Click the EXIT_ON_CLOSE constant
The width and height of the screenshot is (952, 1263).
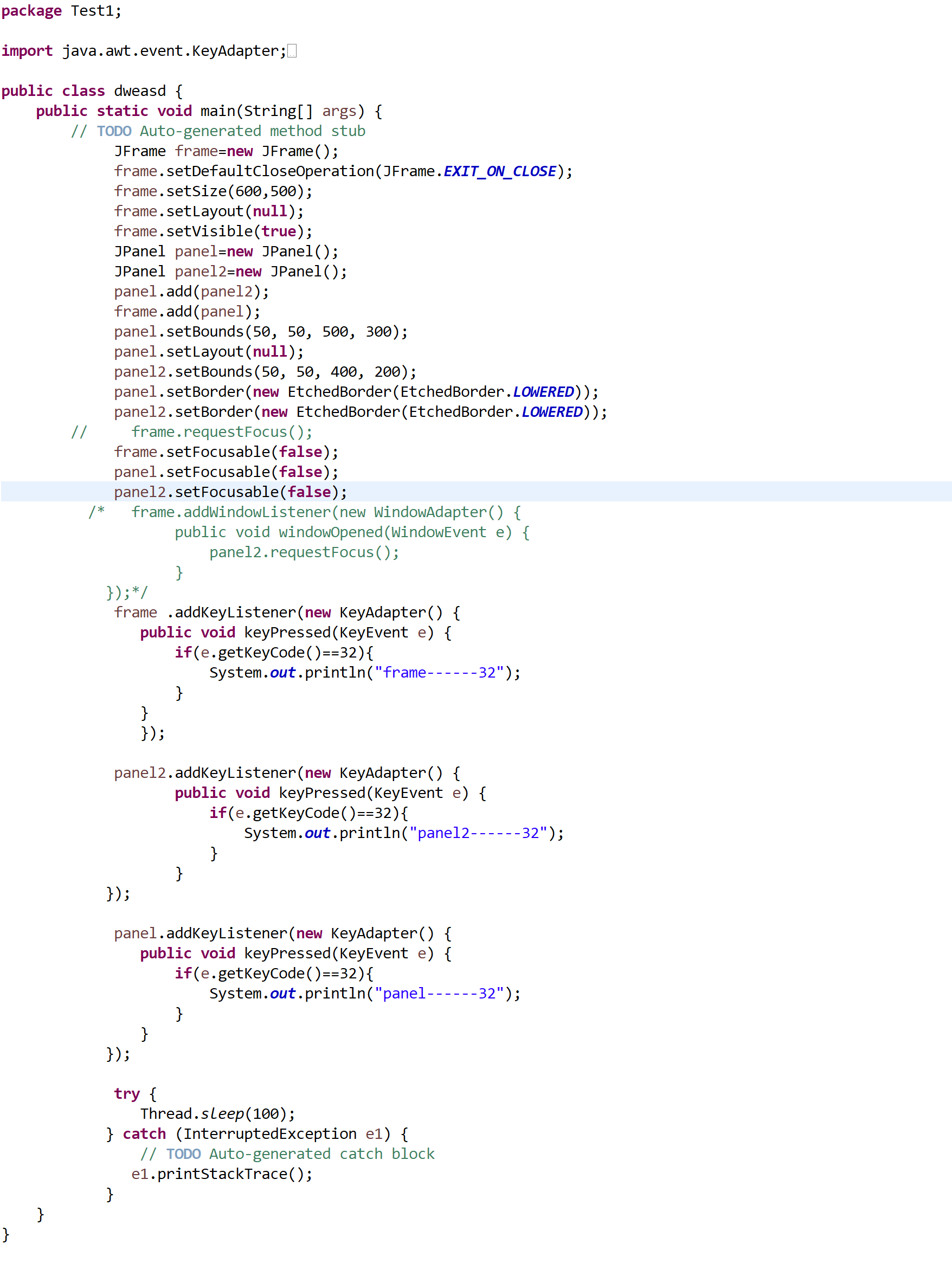click(x=500, y=171)
